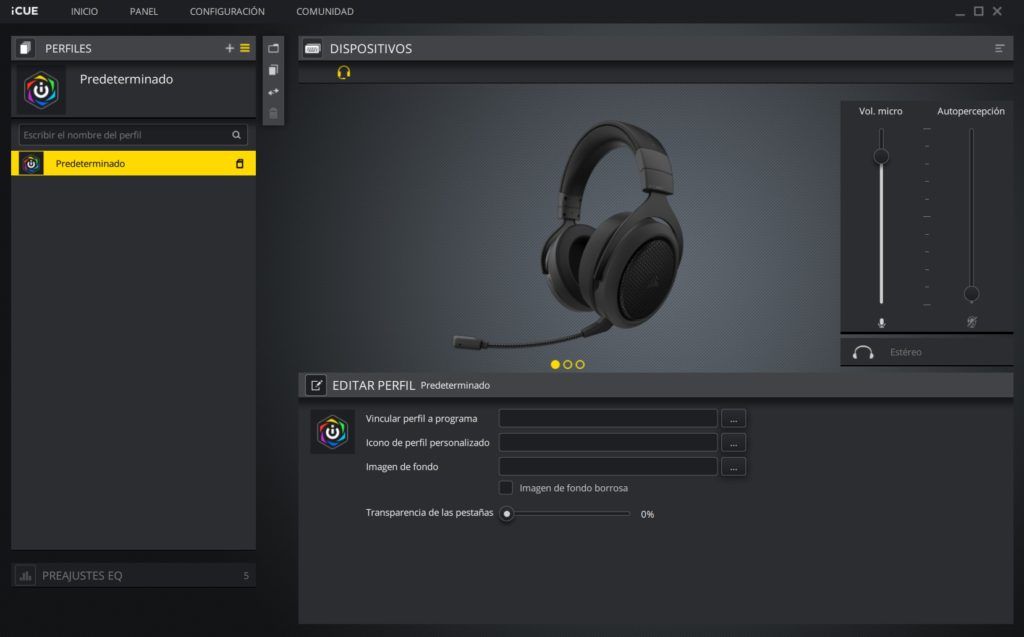This screenshot has height=637, width=1024.
Task: Click the Perfiles panel header icon
Action: (25, 48)
